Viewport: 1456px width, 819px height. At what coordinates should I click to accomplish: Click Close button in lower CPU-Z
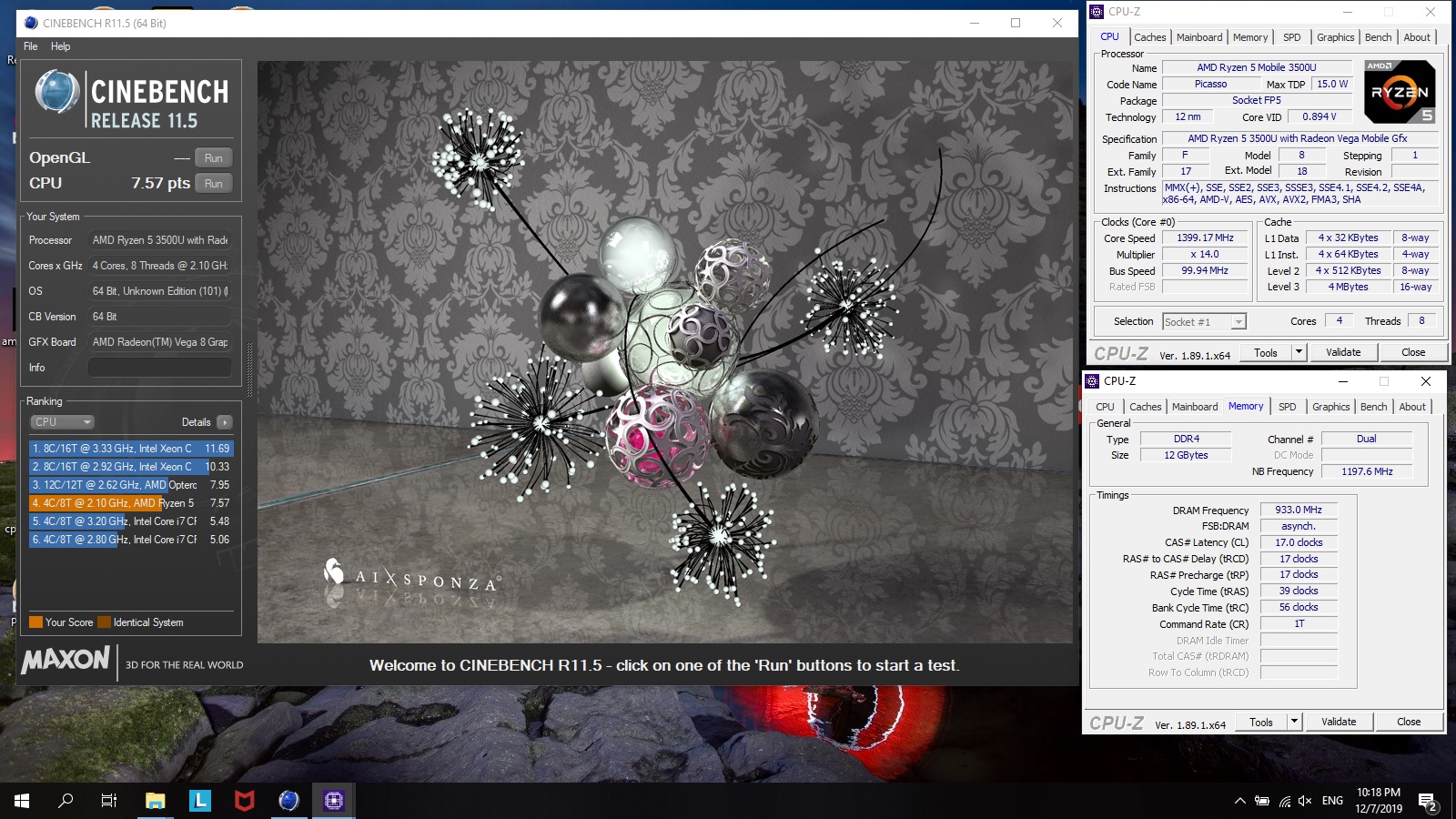coord(1409,723)
